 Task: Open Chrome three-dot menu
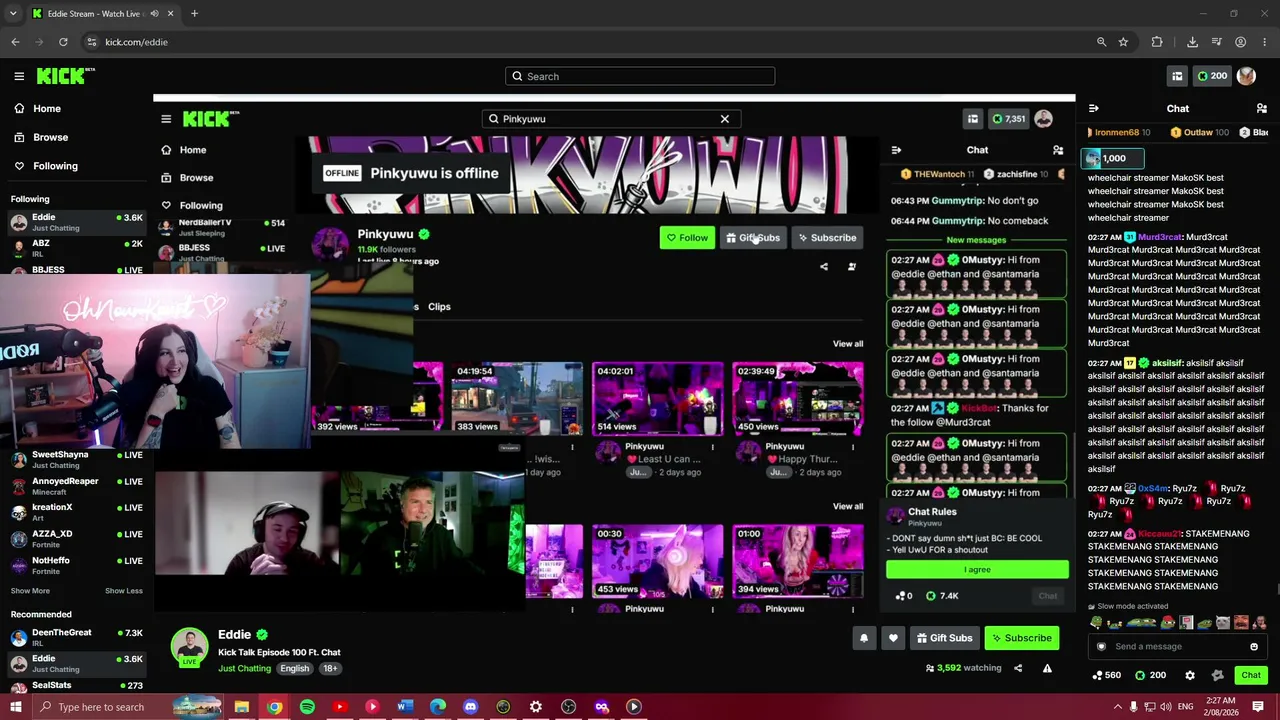[x=1265, y=42]
